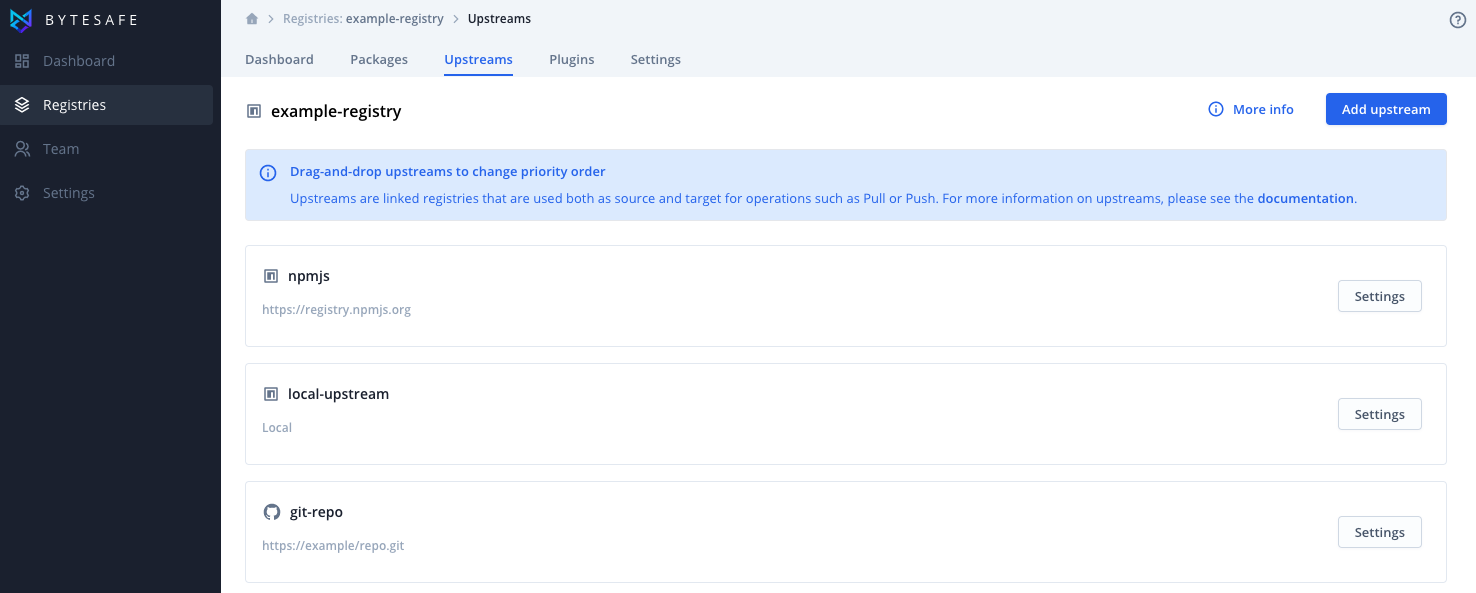Click the Team people icon in sidebar

pos(22,149)
